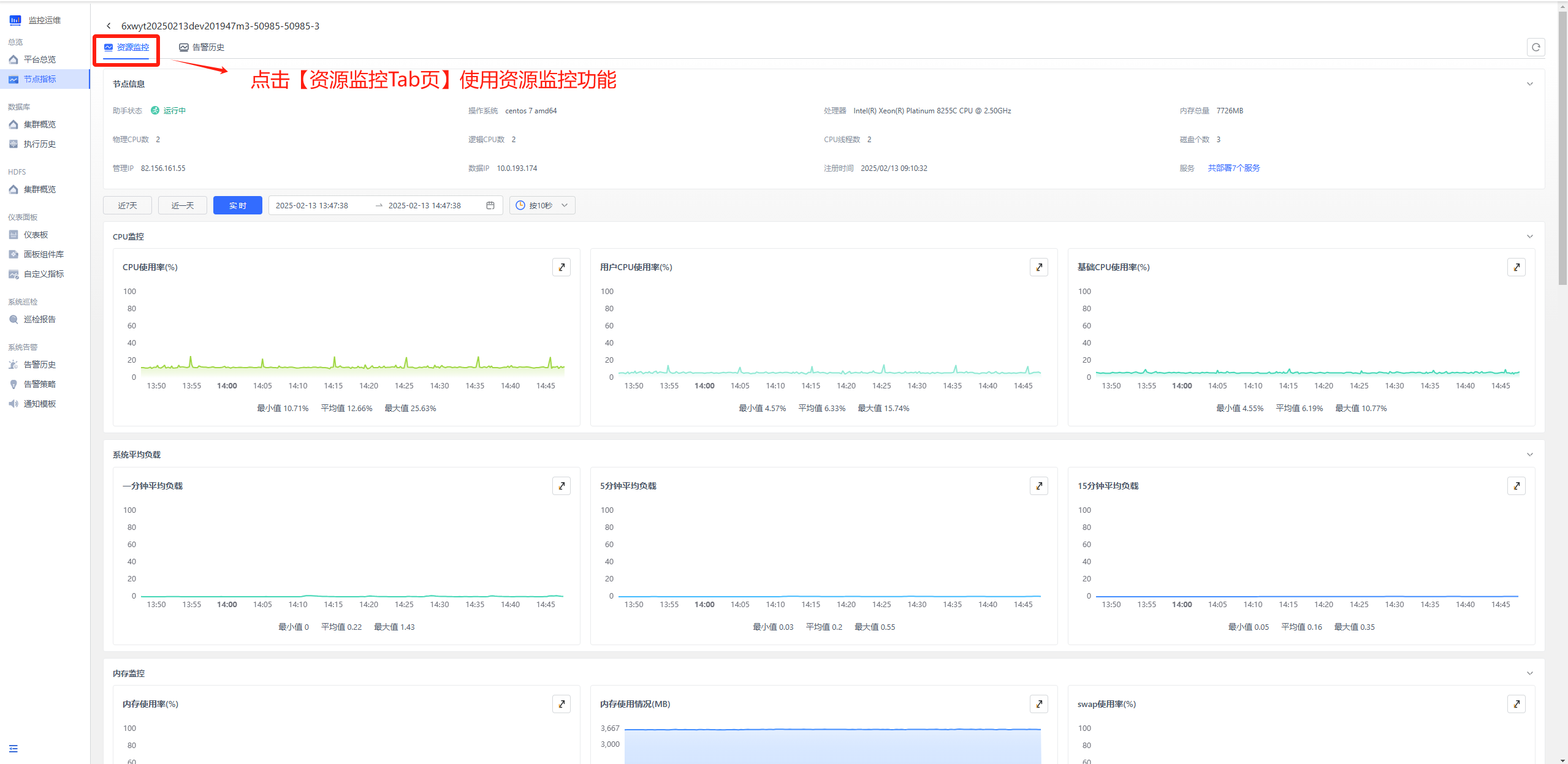Image resolution: width=1568 pixels, height=764 pixels.
Task: Open the 按10秒 interval dropdown
Action: (542, 205)
